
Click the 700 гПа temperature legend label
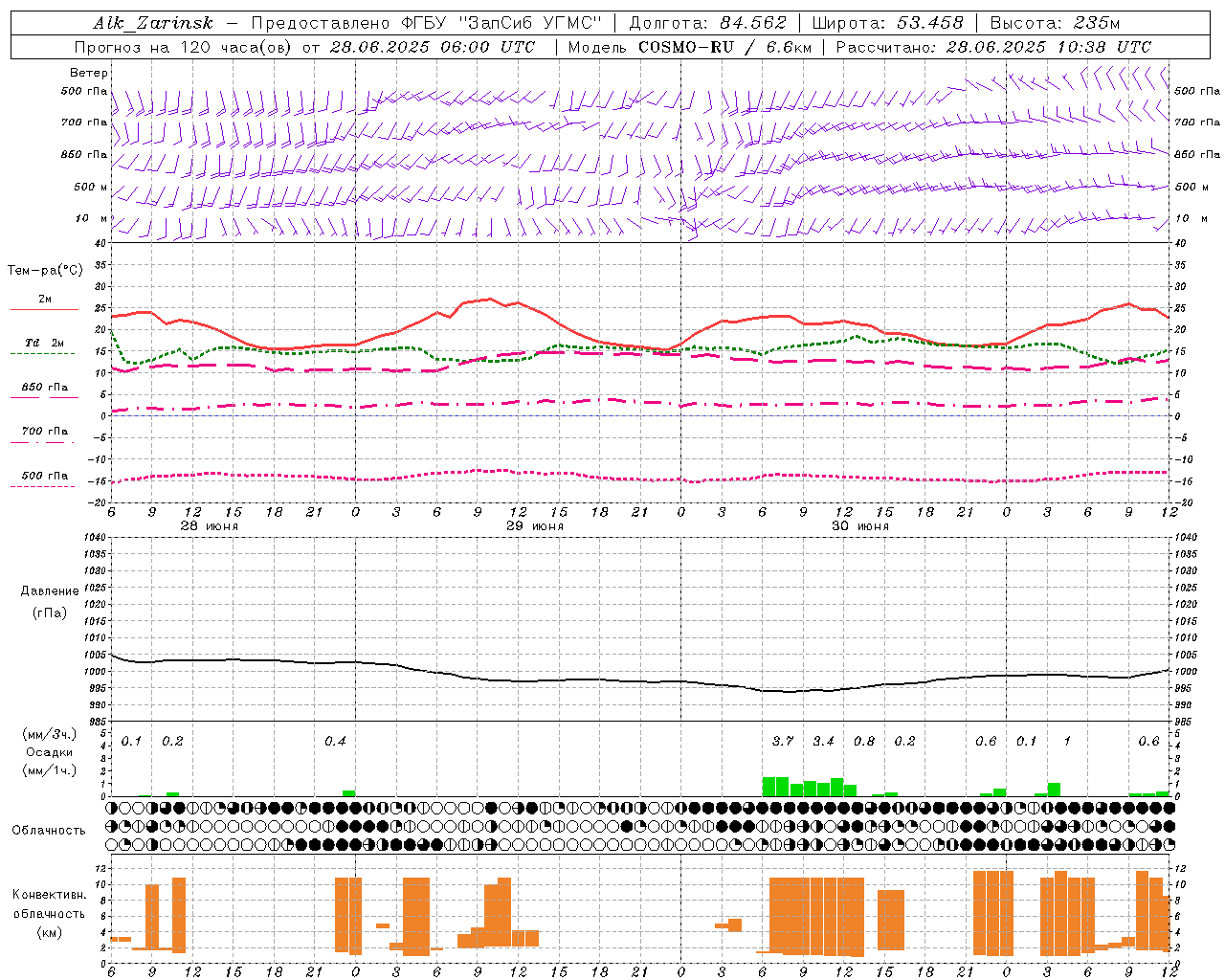click(x=45, y=431)
